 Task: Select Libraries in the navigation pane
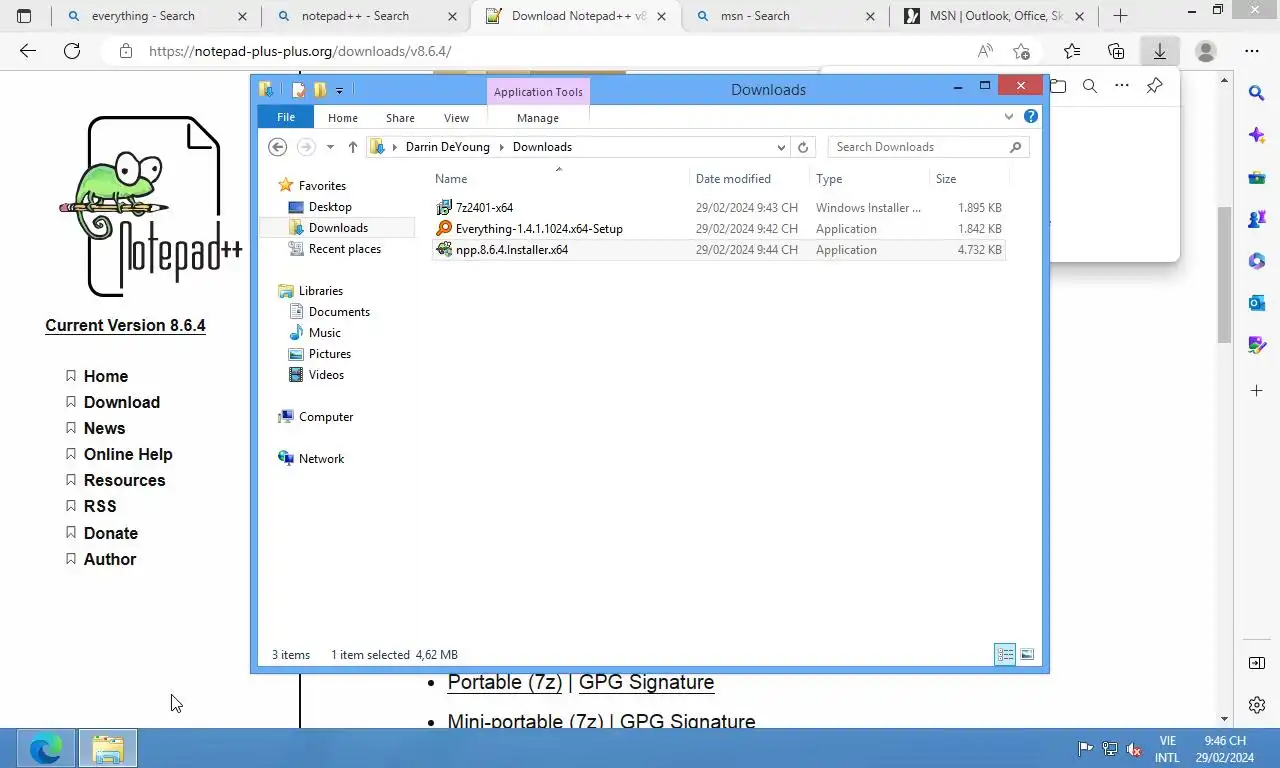(x=321, y=291)
